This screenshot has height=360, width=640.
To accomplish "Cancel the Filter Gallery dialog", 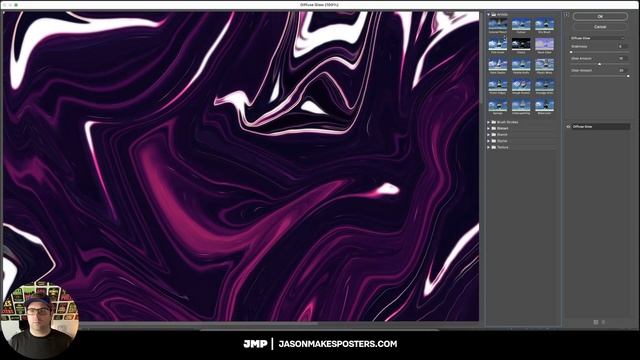I will (600, 27).
